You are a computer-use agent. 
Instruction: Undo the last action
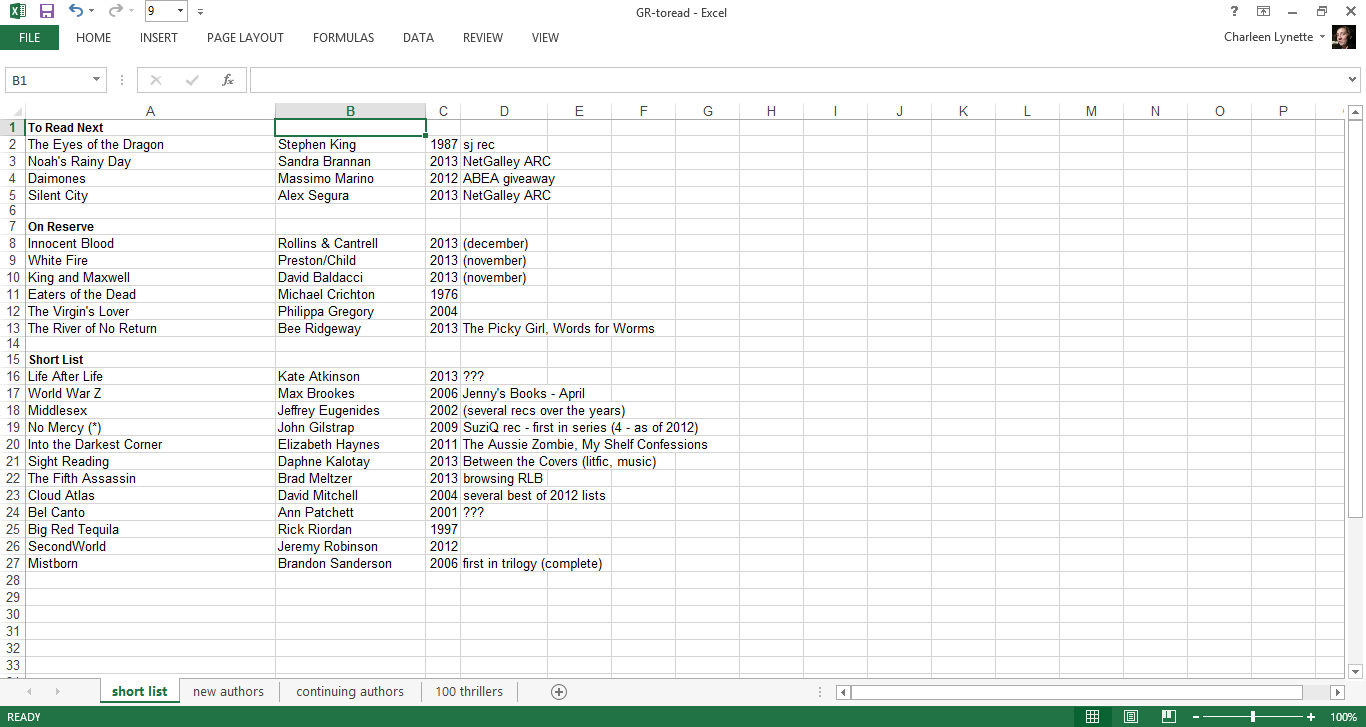pyautogui.click(x=76, y=12)
